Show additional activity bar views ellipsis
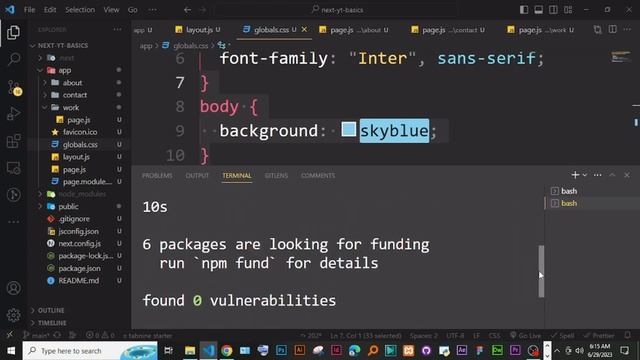 (13, 222)
